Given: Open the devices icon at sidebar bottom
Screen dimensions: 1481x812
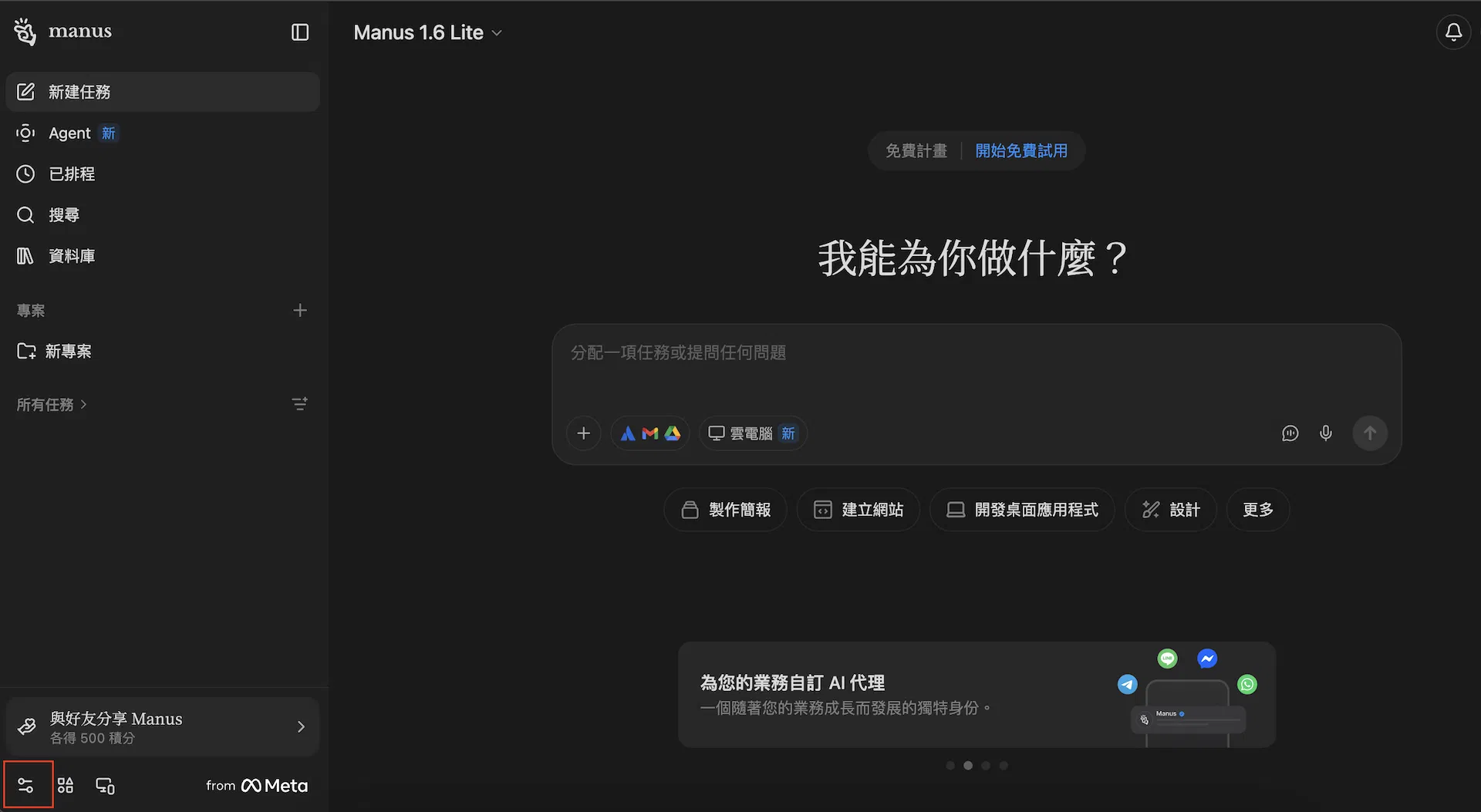Looking at the screenshot, I should (105, 786).
